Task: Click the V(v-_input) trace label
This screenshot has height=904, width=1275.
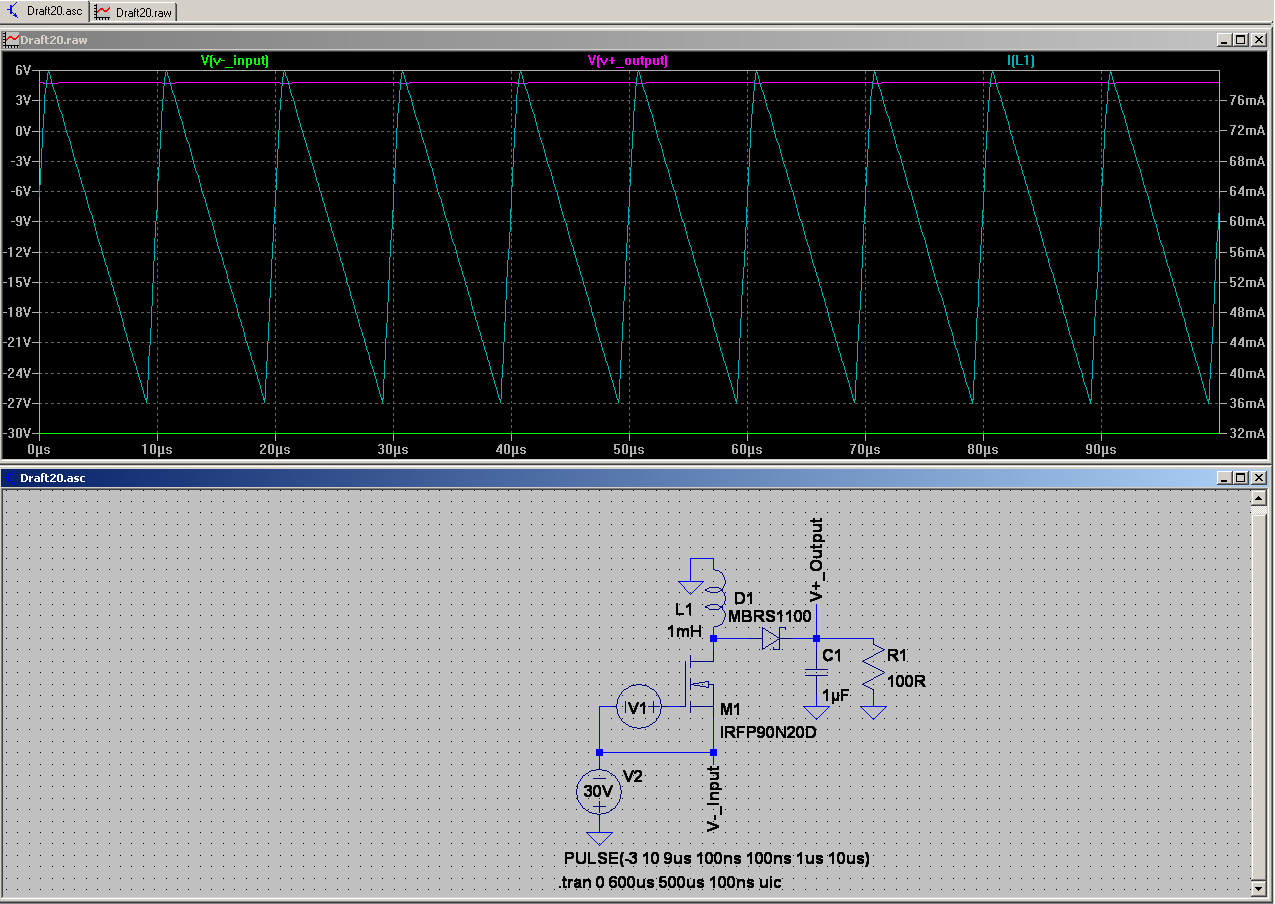Action: pos(235,61)
